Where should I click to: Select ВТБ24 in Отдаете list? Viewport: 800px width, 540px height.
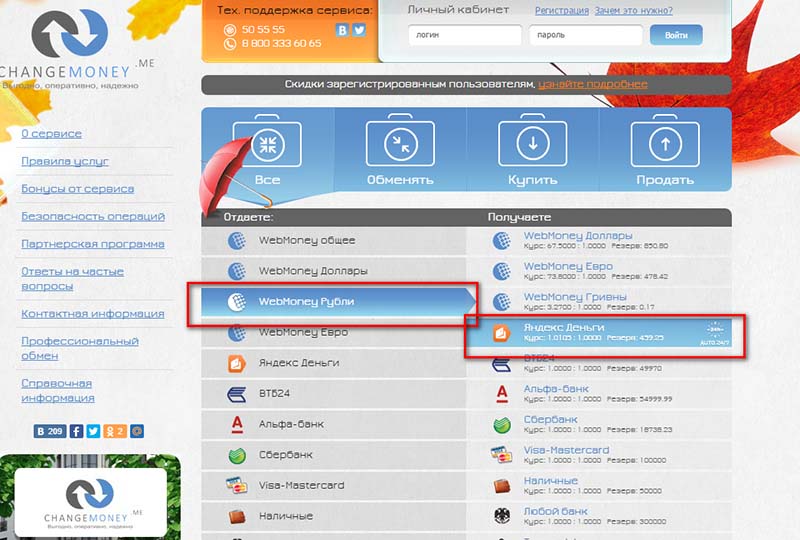(334, 394)
